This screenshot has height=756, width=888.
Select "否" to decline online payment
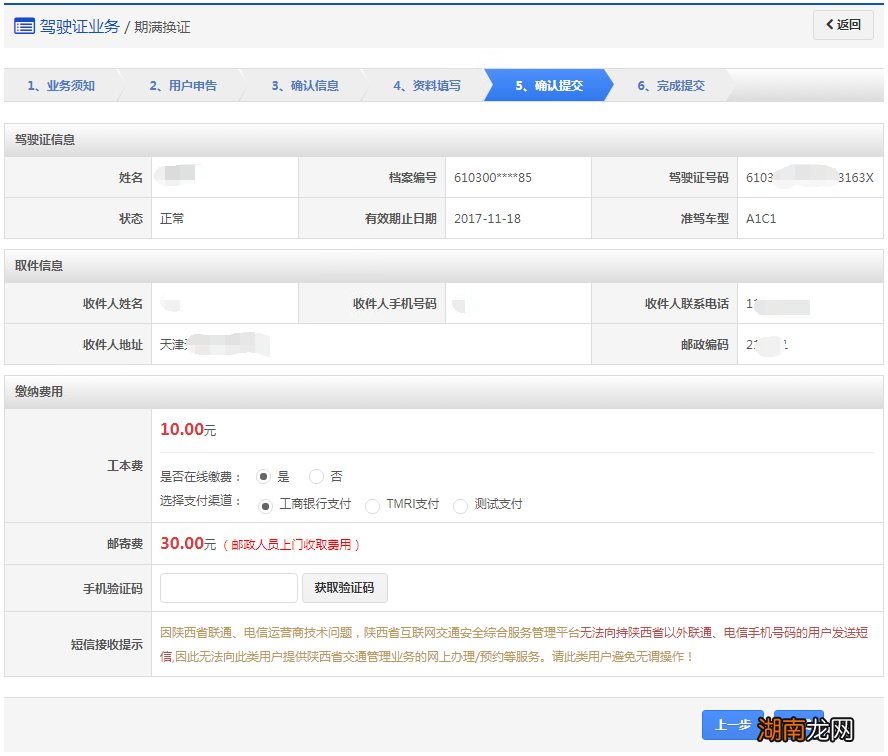point(314,477)
